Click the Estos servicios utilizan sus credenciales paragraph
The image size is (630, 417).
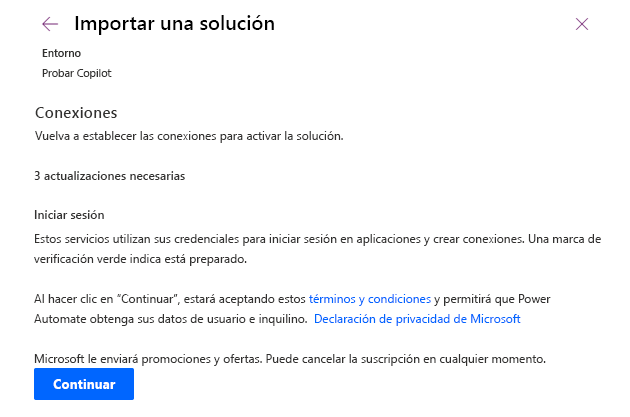(x=317, y=249)
